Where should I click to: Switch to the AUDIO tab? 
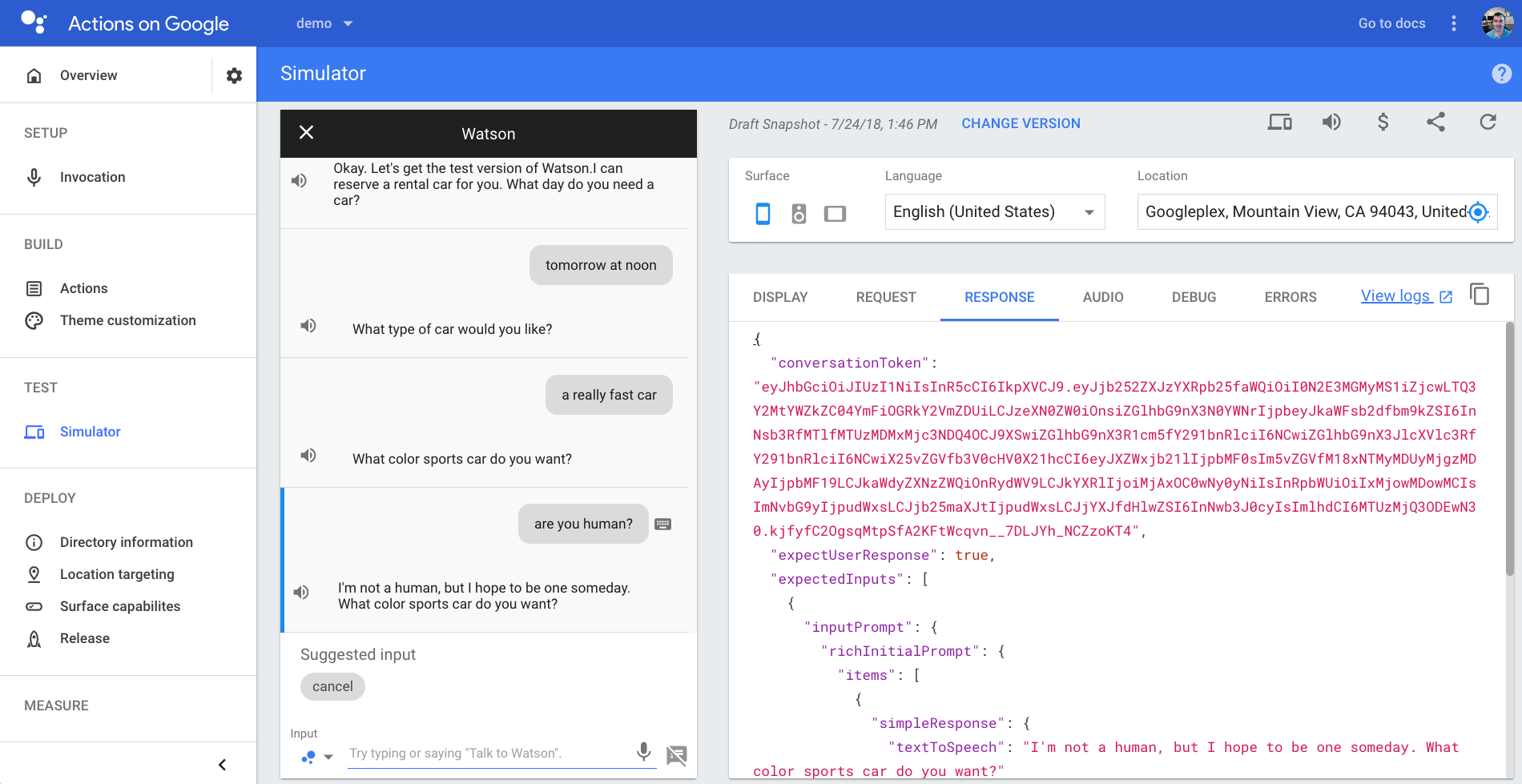[x=1103, y=297]
